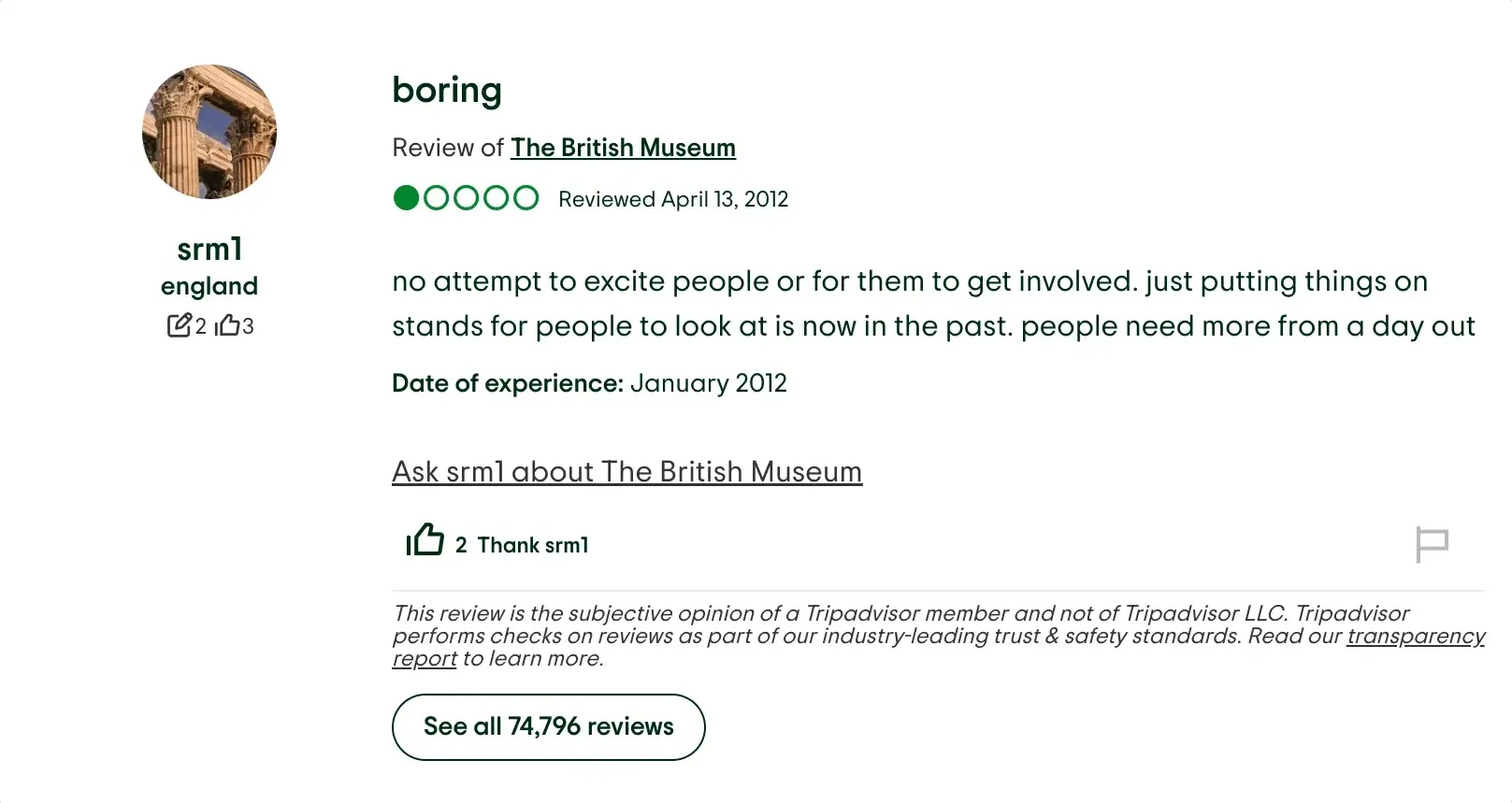The image size is (1512, 803).
Task: Click the helpful votes thumbs-up icon under the username
Action: click(x=227, y=325)
